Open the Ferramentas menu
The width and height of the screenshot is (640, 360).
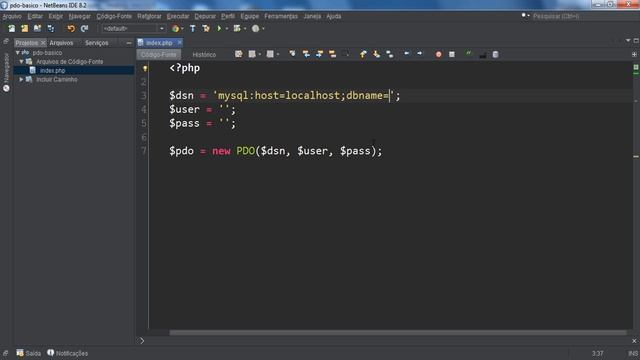[x=281, y=16]
